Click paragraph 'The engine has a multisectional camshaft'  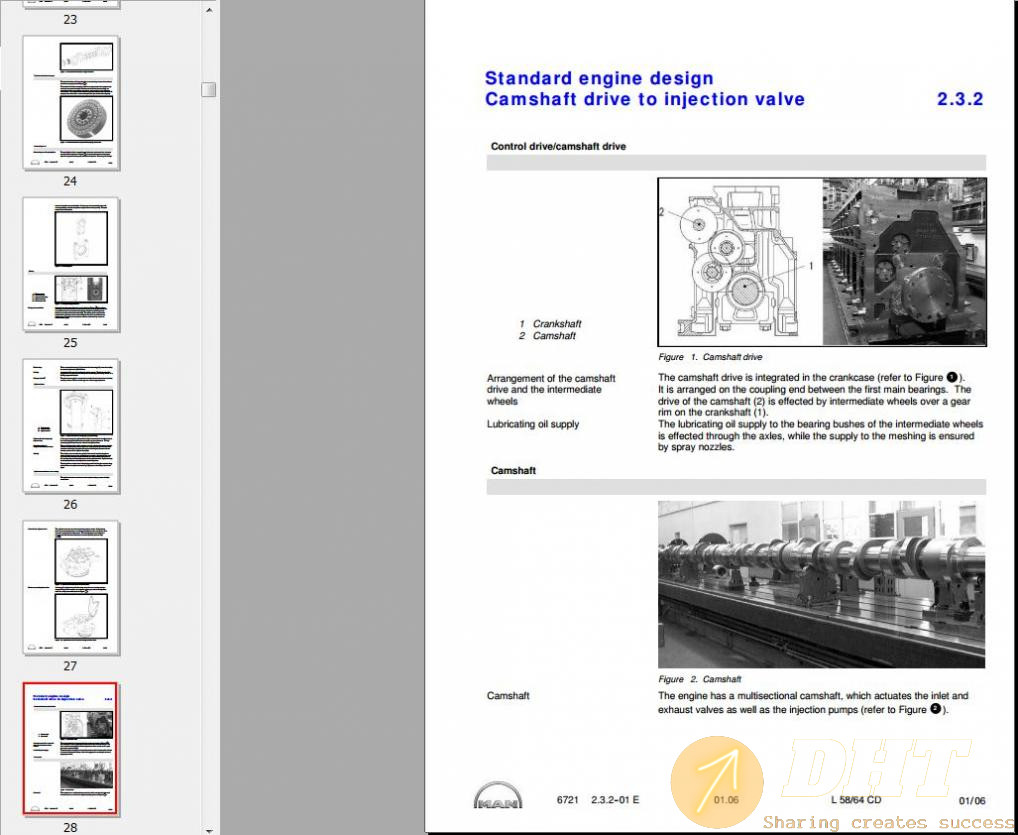[813, 703]
